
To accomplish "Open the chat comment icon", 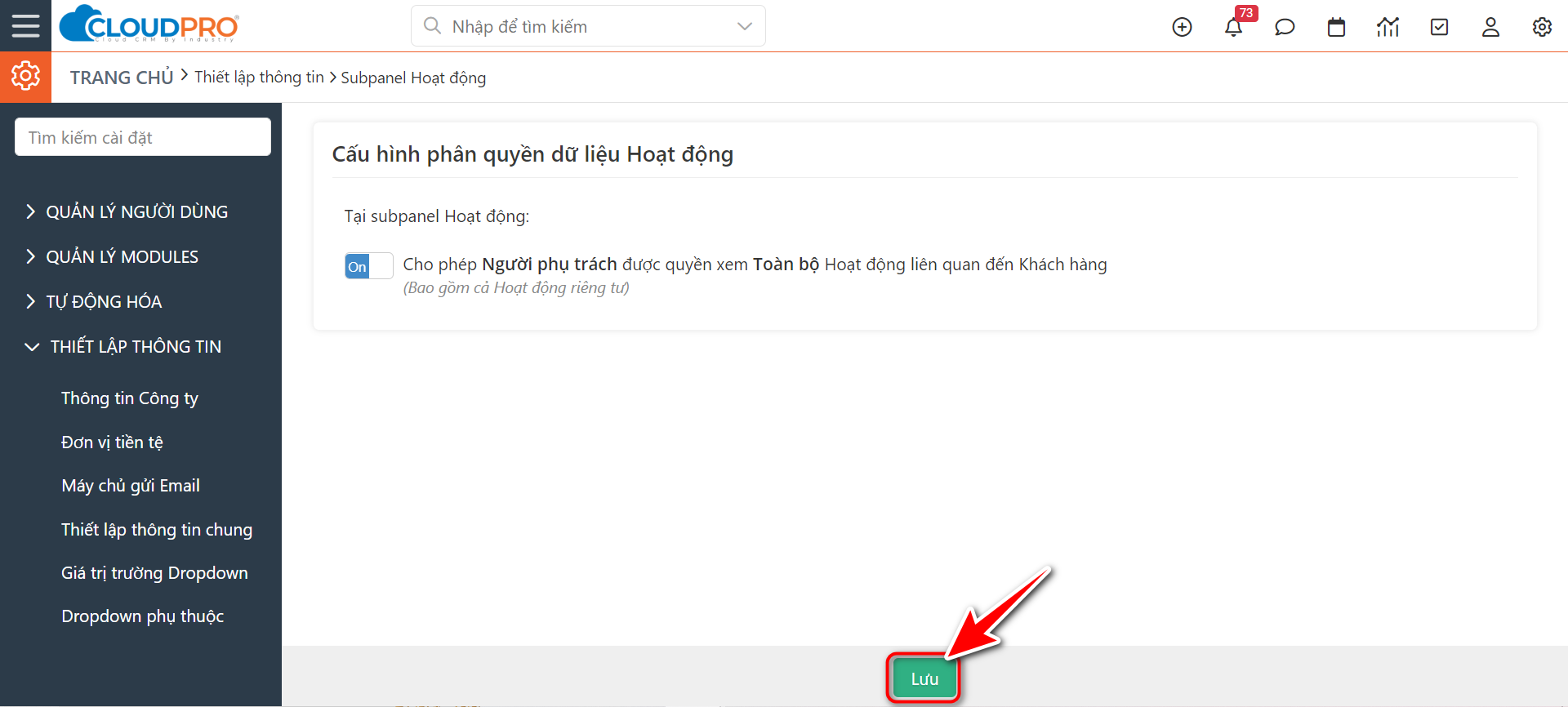I will click(x=1285, y=27).
